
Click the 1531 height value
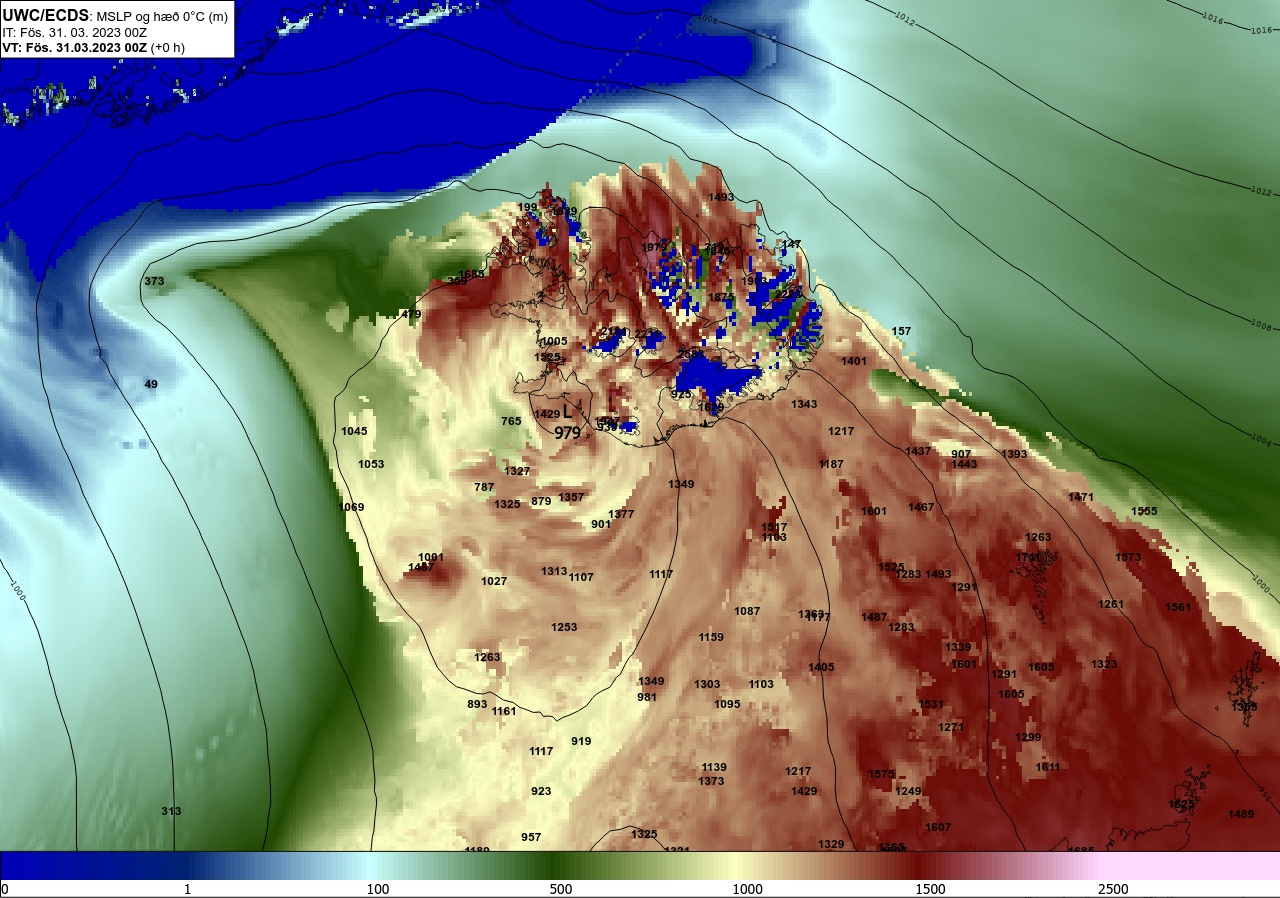pyautogui.click(x=931, y=704)
